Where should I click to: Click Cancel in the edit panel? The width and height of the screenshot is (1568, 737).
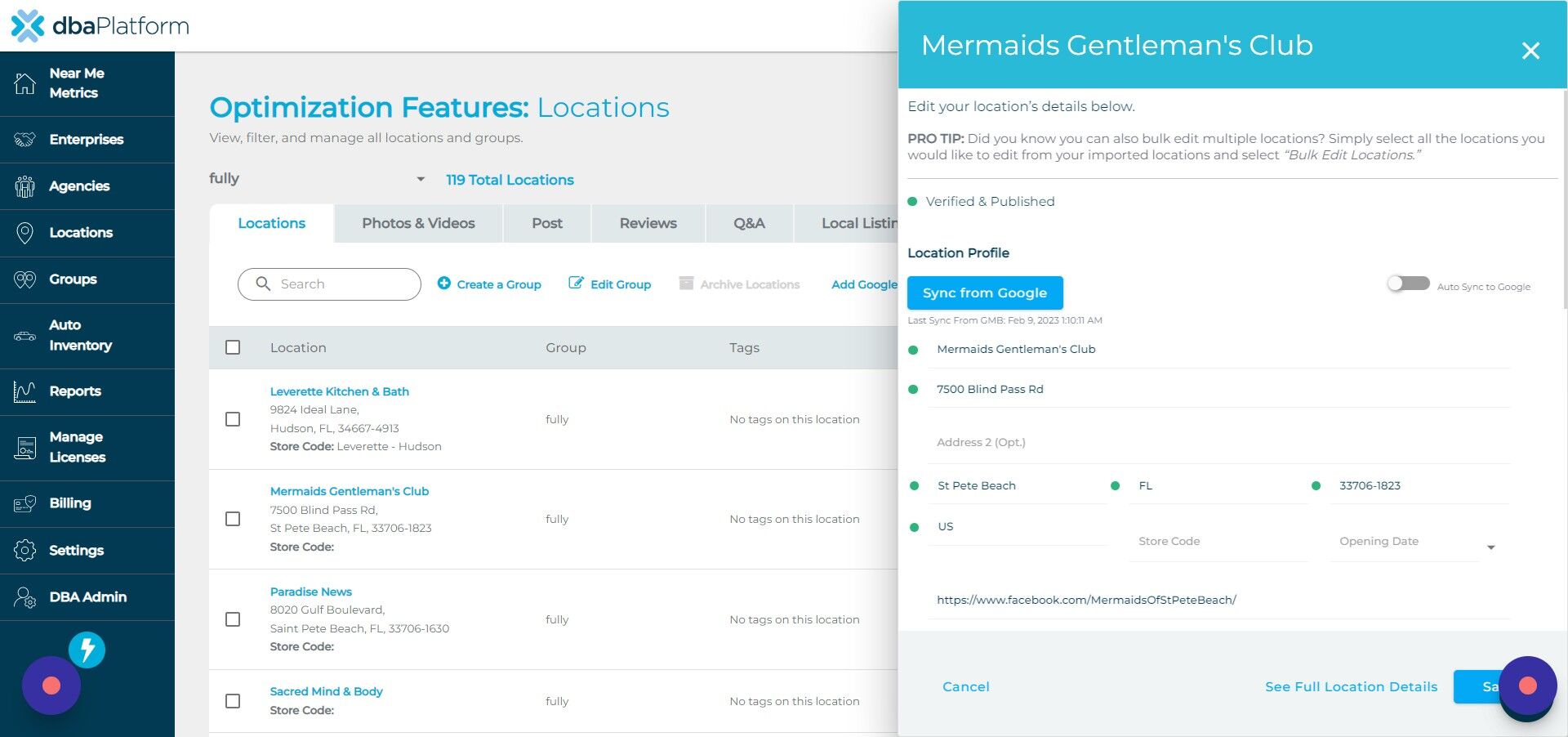tap(966, 686)
